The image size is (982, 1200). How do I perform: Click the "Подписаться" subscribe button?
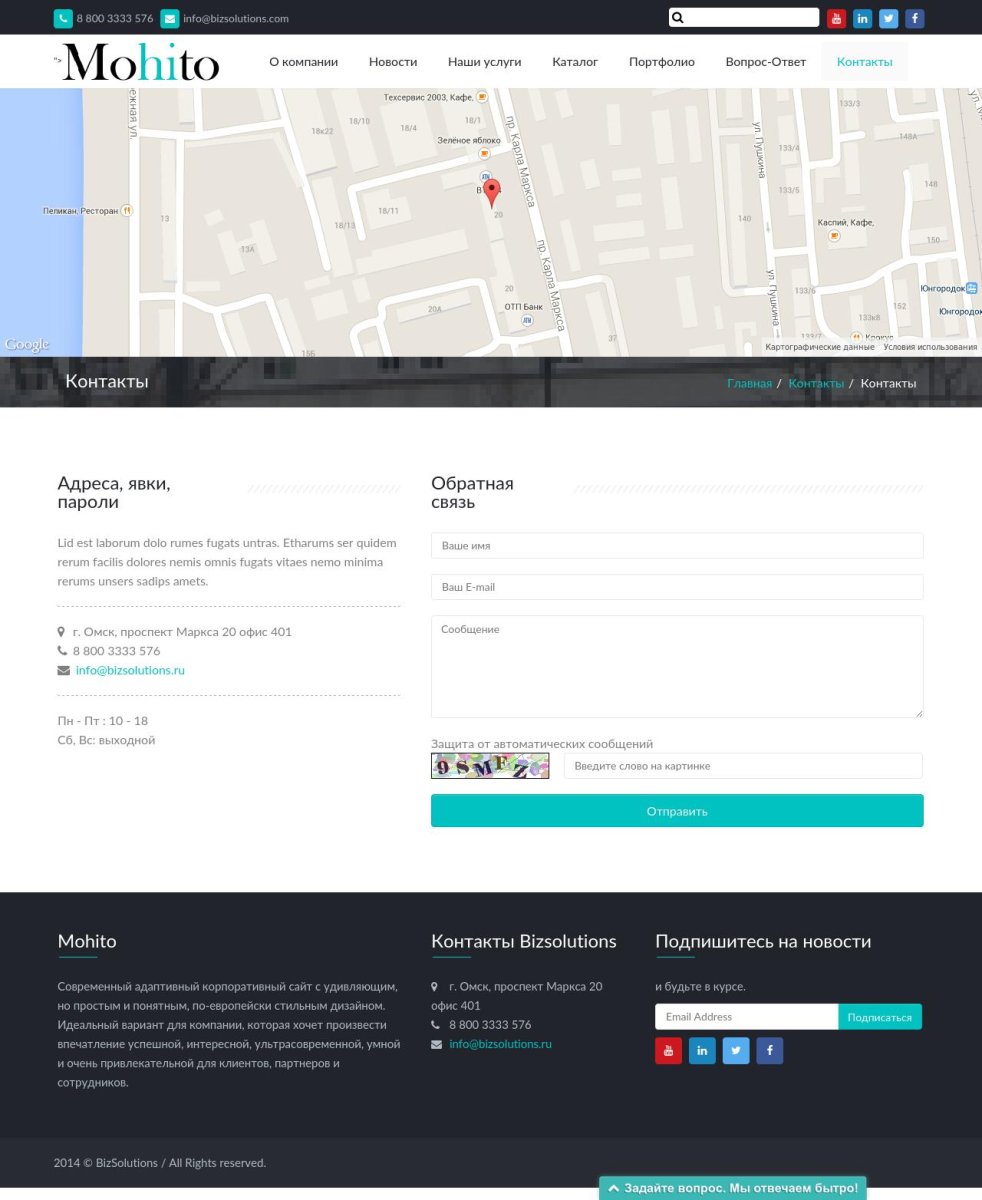pos(879,1017)
